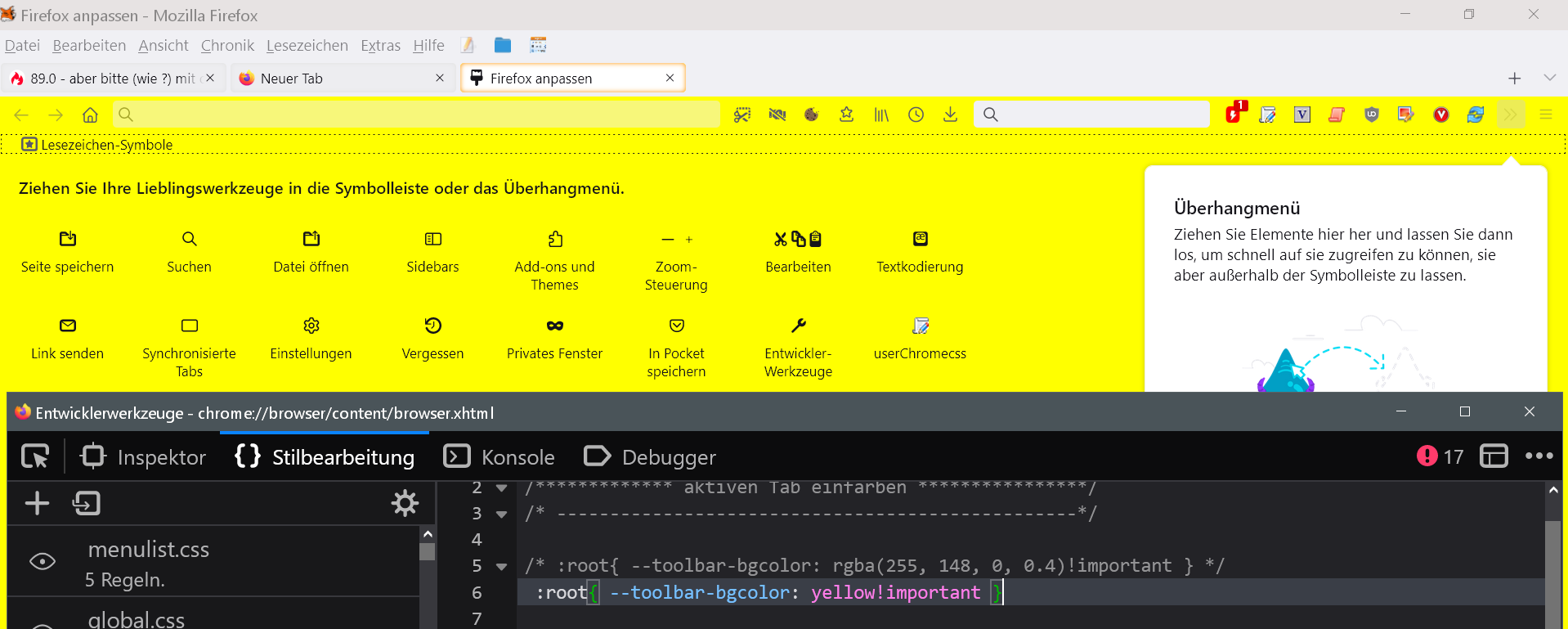Toggle visibility of menulist.css stylesheet

(x=43, y=562)
